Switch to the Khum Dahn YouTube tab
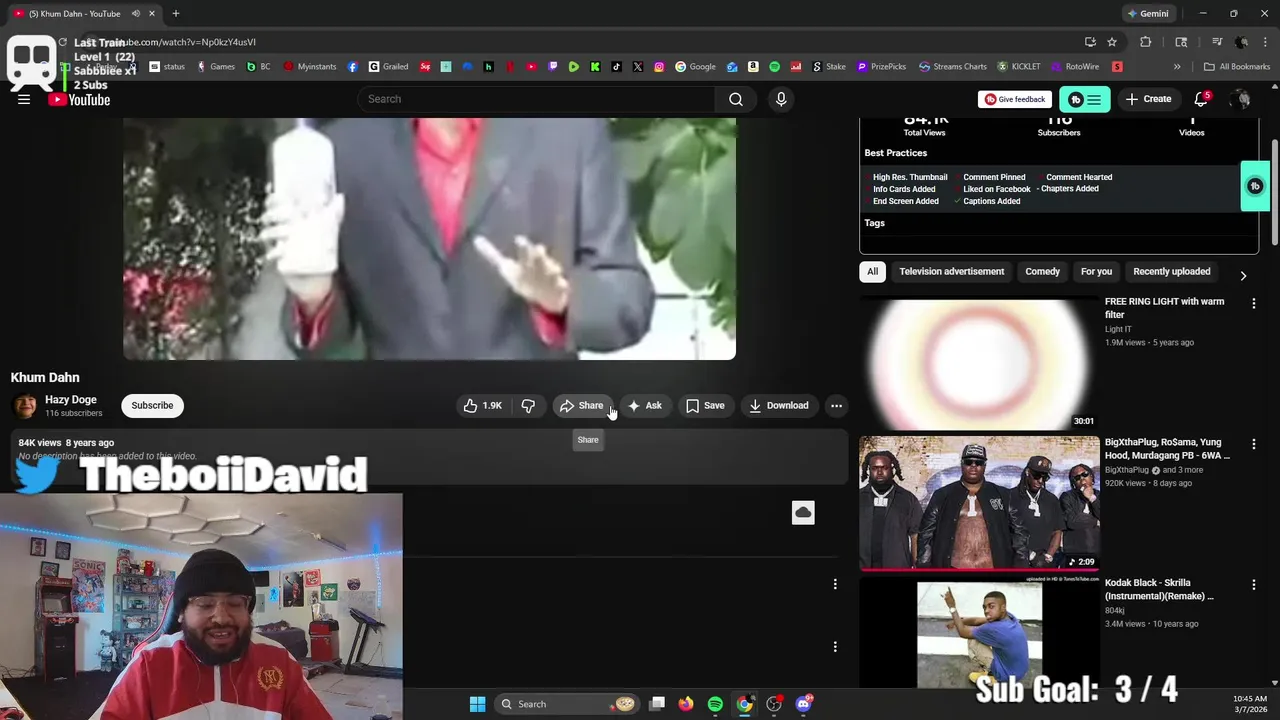Viewport: 1280px width, 720px height. [84, 14]
